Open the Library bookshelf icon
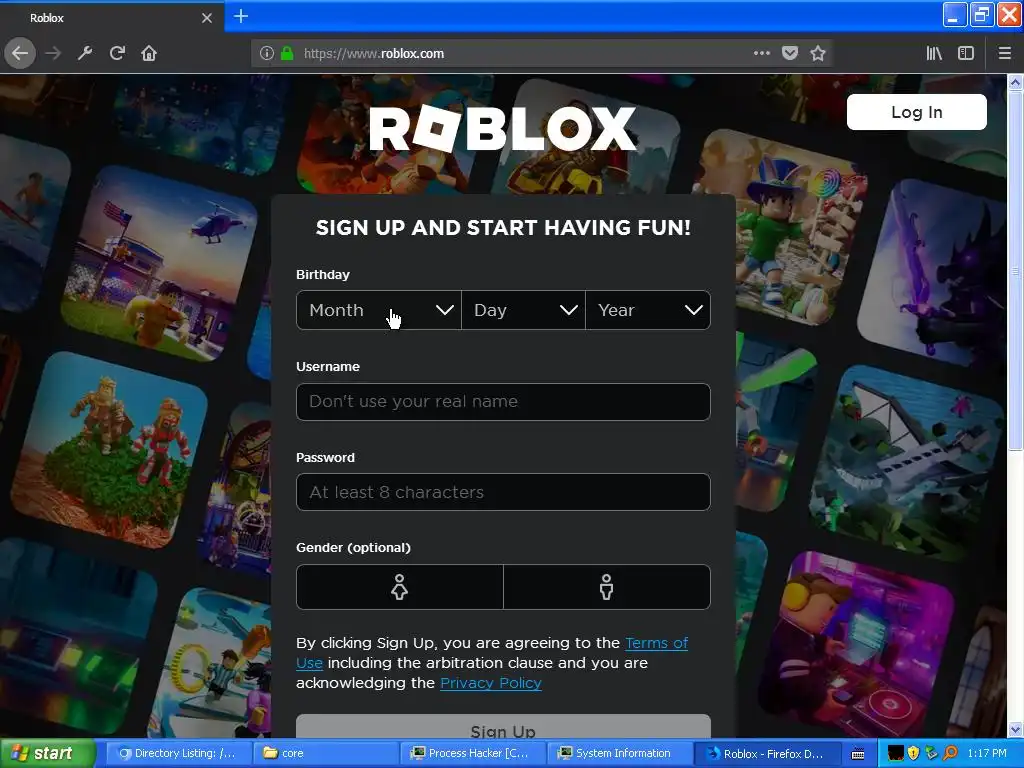 click(x=934, y=54)
